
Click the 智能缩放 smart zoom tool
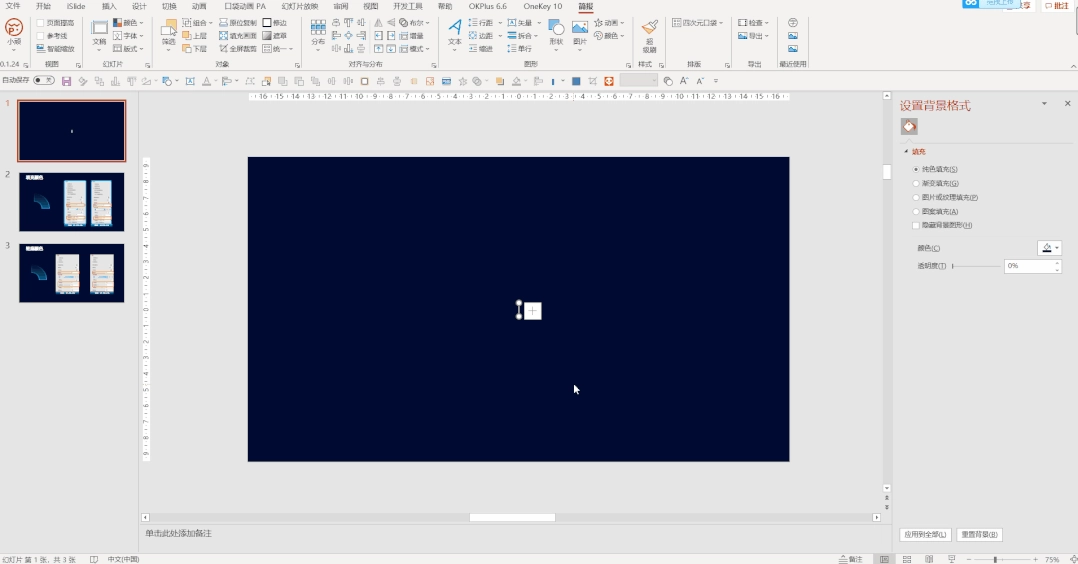[x=55, y=49]
